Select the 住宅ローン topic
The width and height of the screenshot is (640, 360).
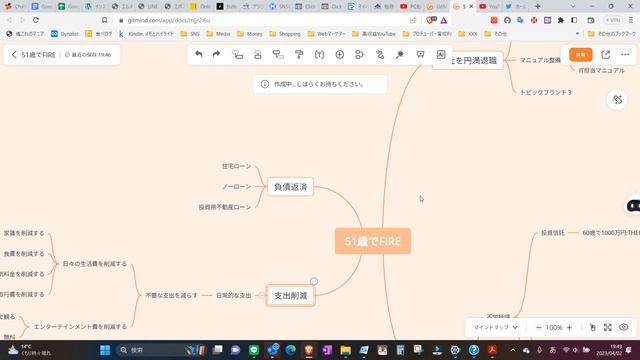pyautogui.click(x=236, y=166)
